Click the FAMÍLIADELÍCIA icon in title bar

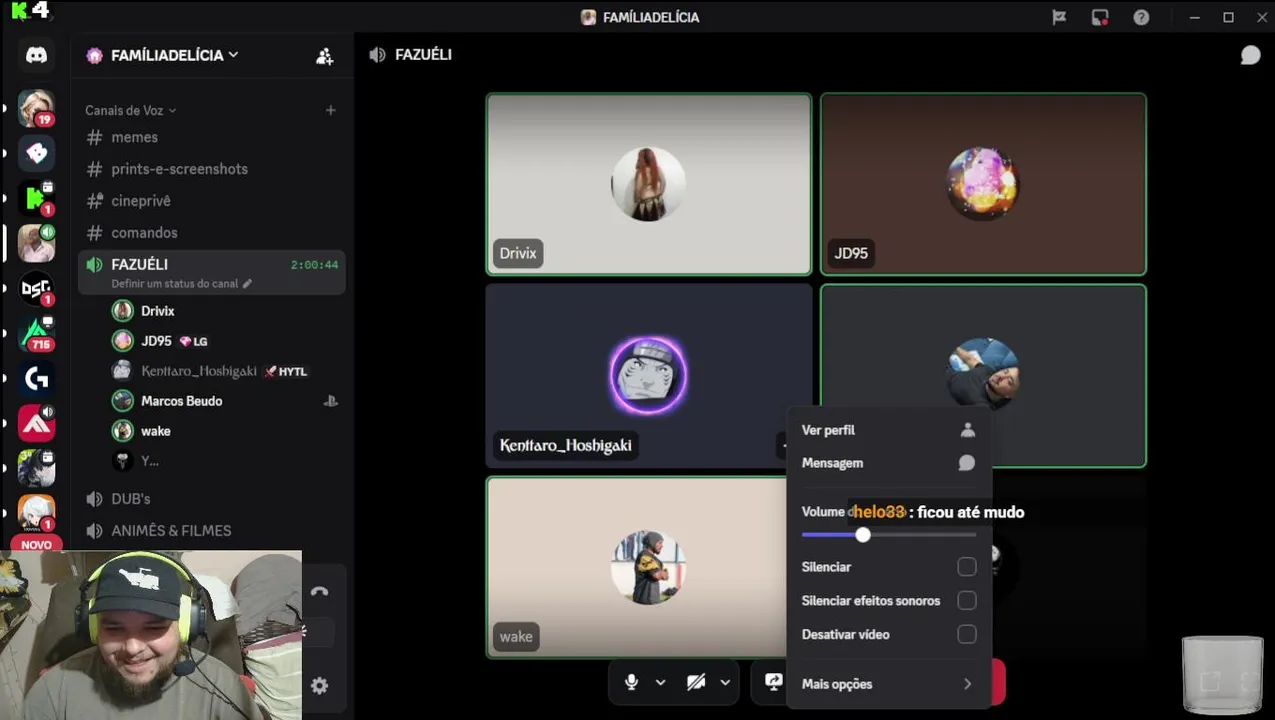[588, 17]
